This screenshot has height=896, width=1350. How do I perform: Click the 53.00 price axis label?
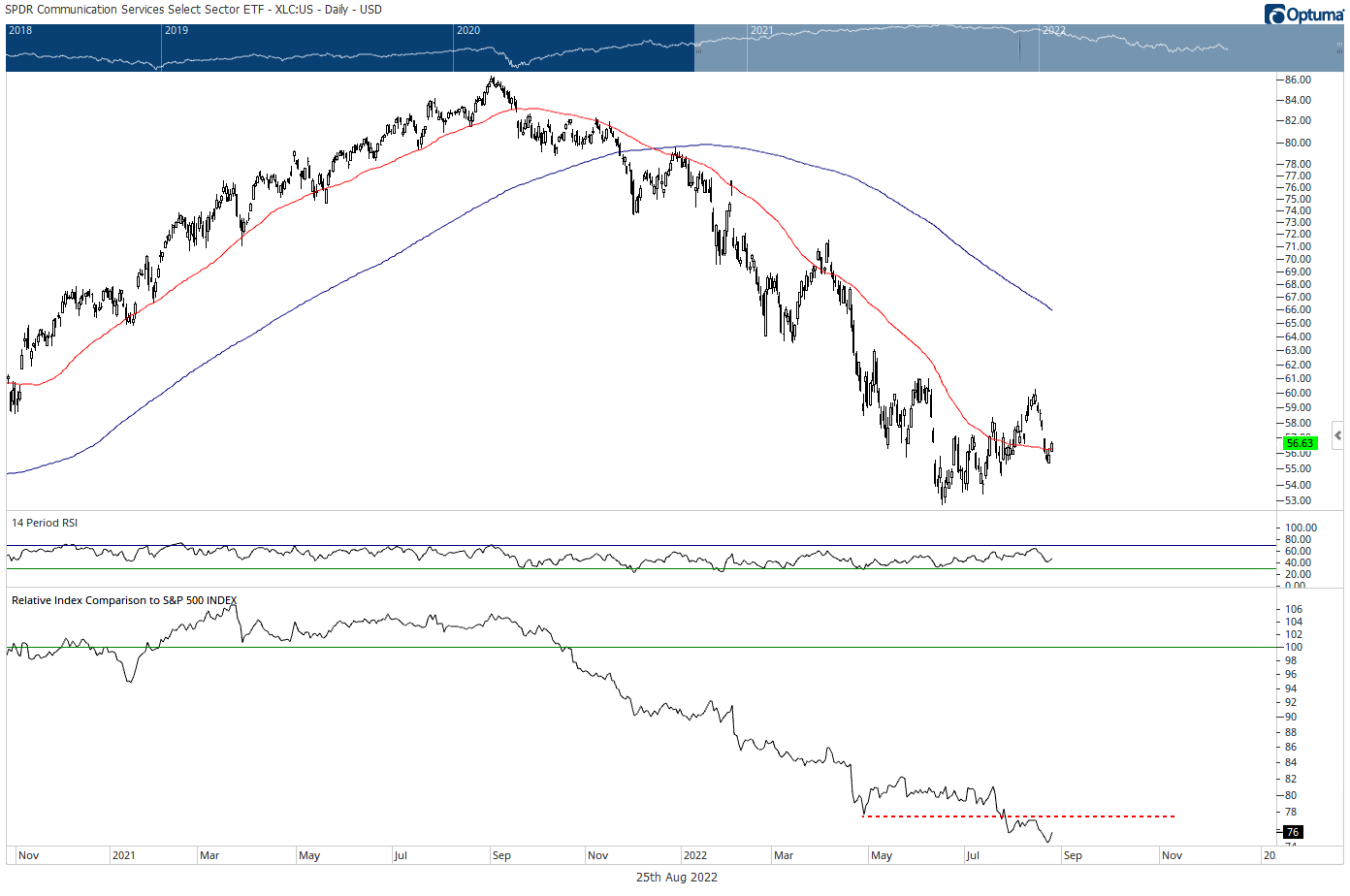coord(1298,500)
